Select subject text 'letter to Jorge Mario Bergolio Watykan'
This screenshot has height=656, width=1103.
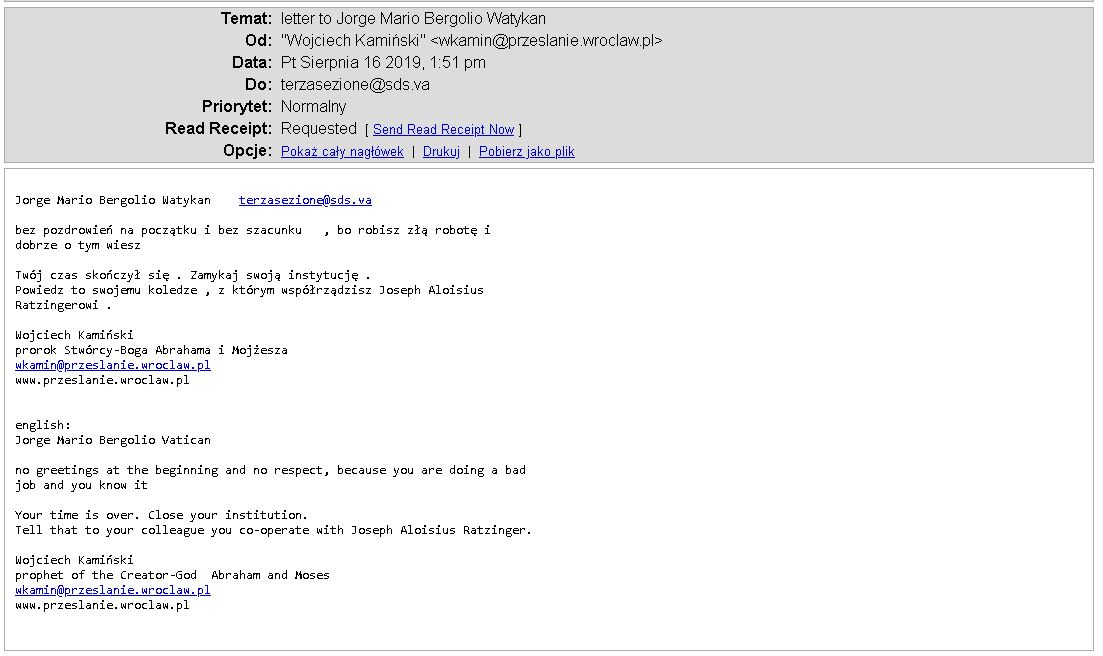tap(413, 19)
